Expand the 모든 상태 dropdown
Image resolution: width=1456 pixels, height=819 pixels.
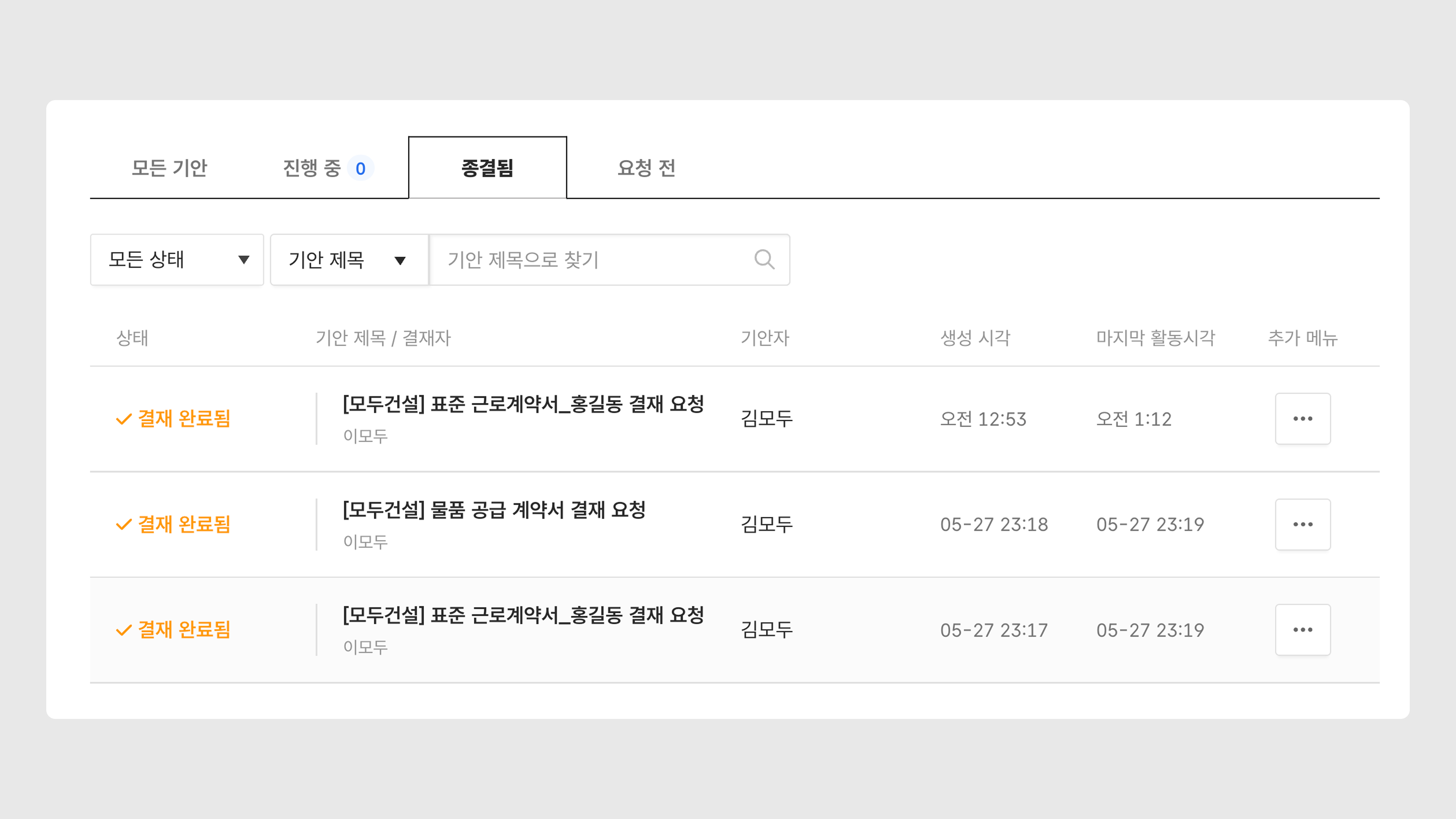pyautogui.click(x=176, y=260)
